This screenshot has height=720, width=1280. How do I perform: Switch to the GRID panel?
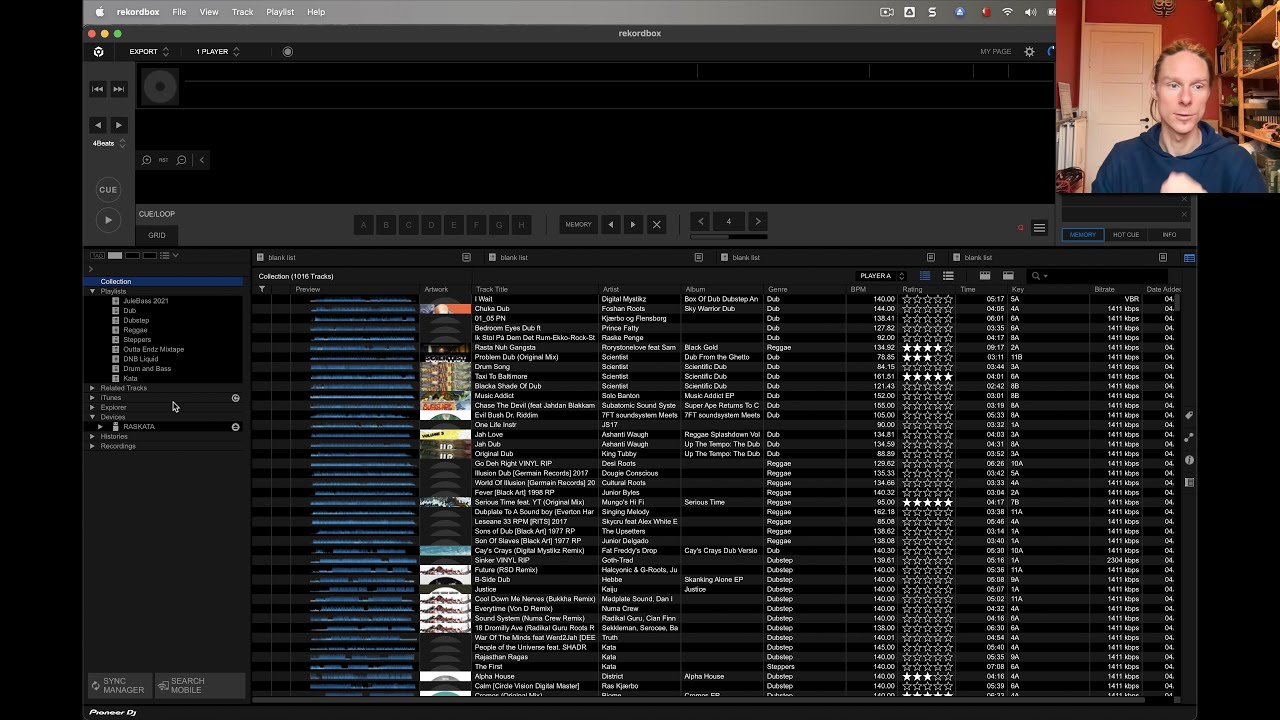tap(157, 235)
